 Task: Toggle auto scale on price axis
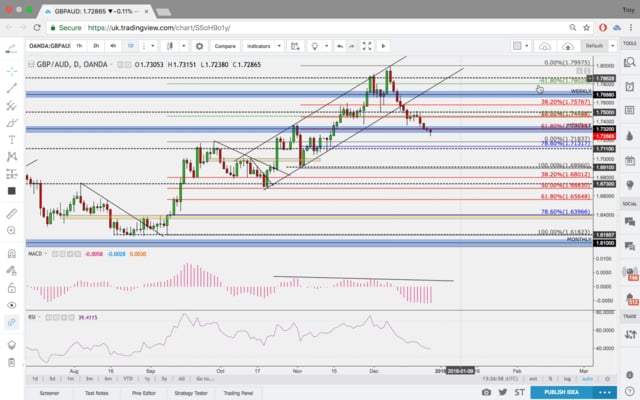[585, 379]
